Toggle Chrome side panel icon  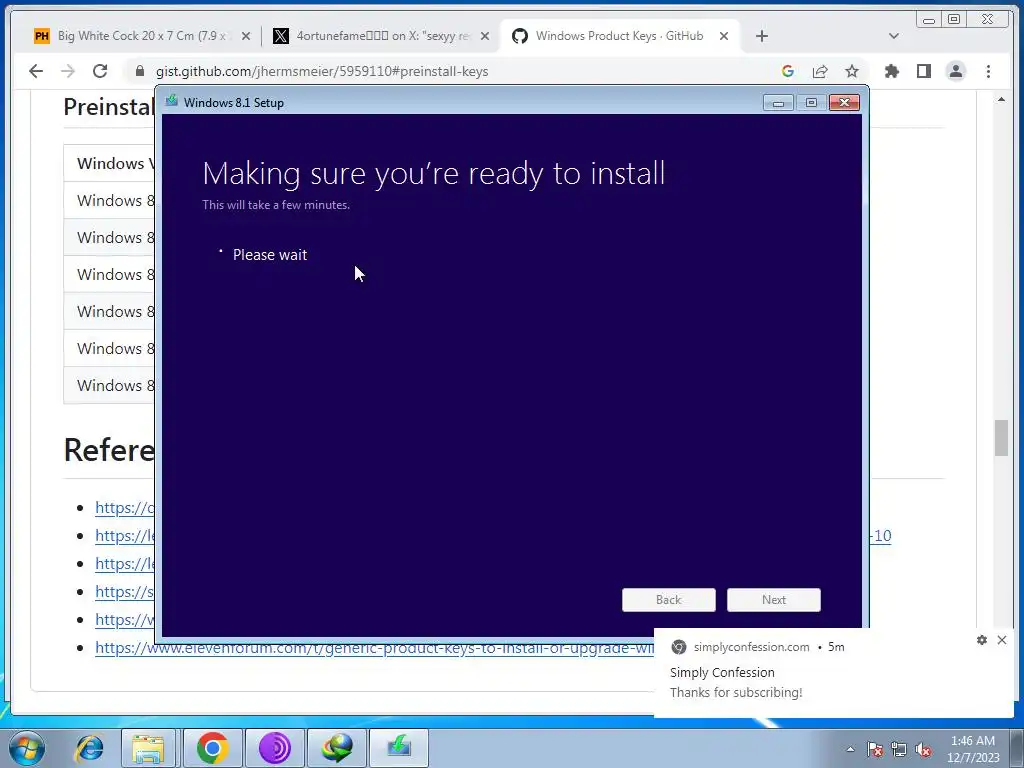coord(923,71)
